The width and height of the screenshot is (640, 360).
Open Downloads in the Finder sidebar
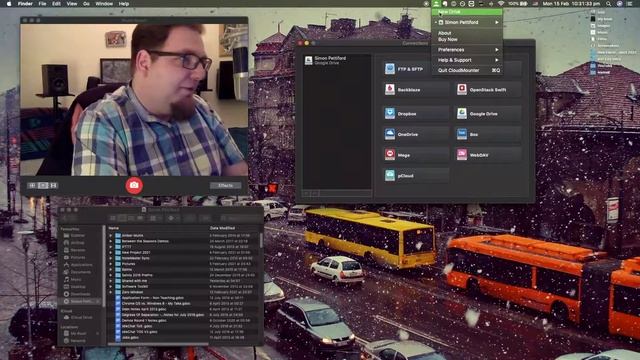point(78,294)
